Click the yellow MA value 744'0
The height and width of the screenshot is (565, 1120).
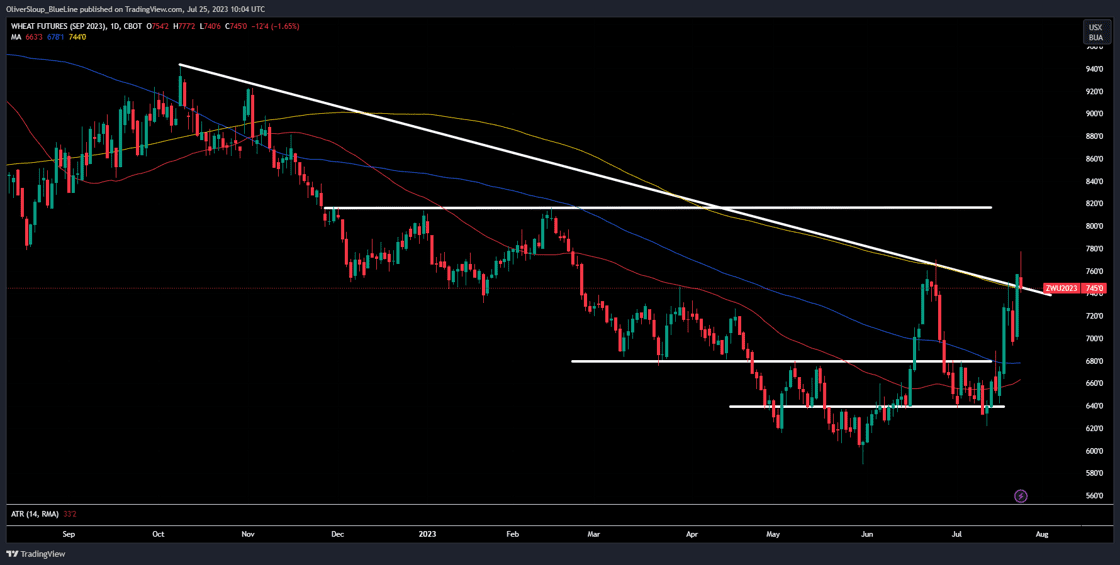tap(78, 36)
